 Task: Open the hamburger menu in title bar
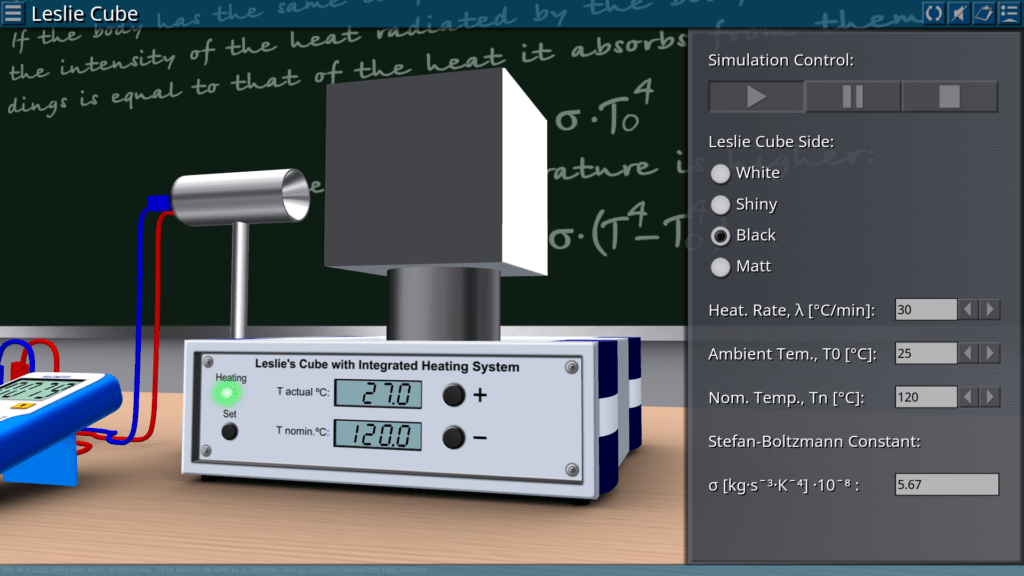pyautogui.click(x=14, y=14)
